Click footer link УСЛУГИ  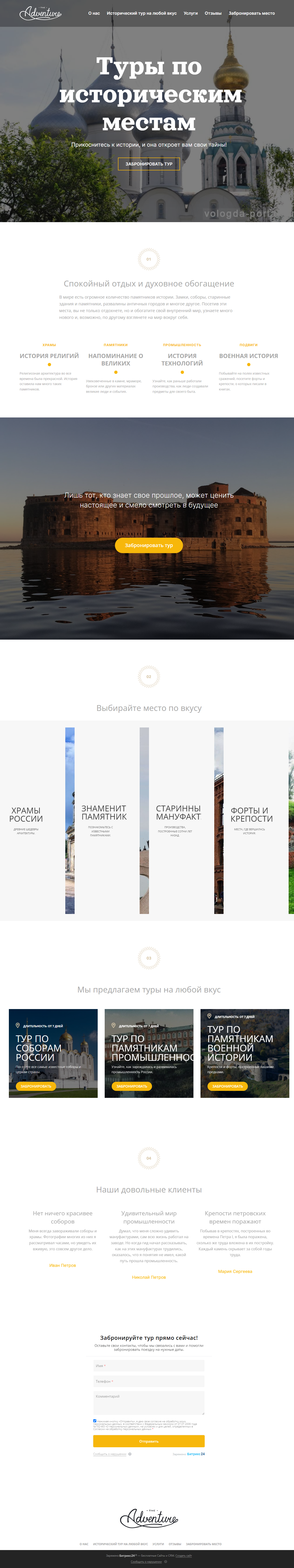tap(158, 1544)
